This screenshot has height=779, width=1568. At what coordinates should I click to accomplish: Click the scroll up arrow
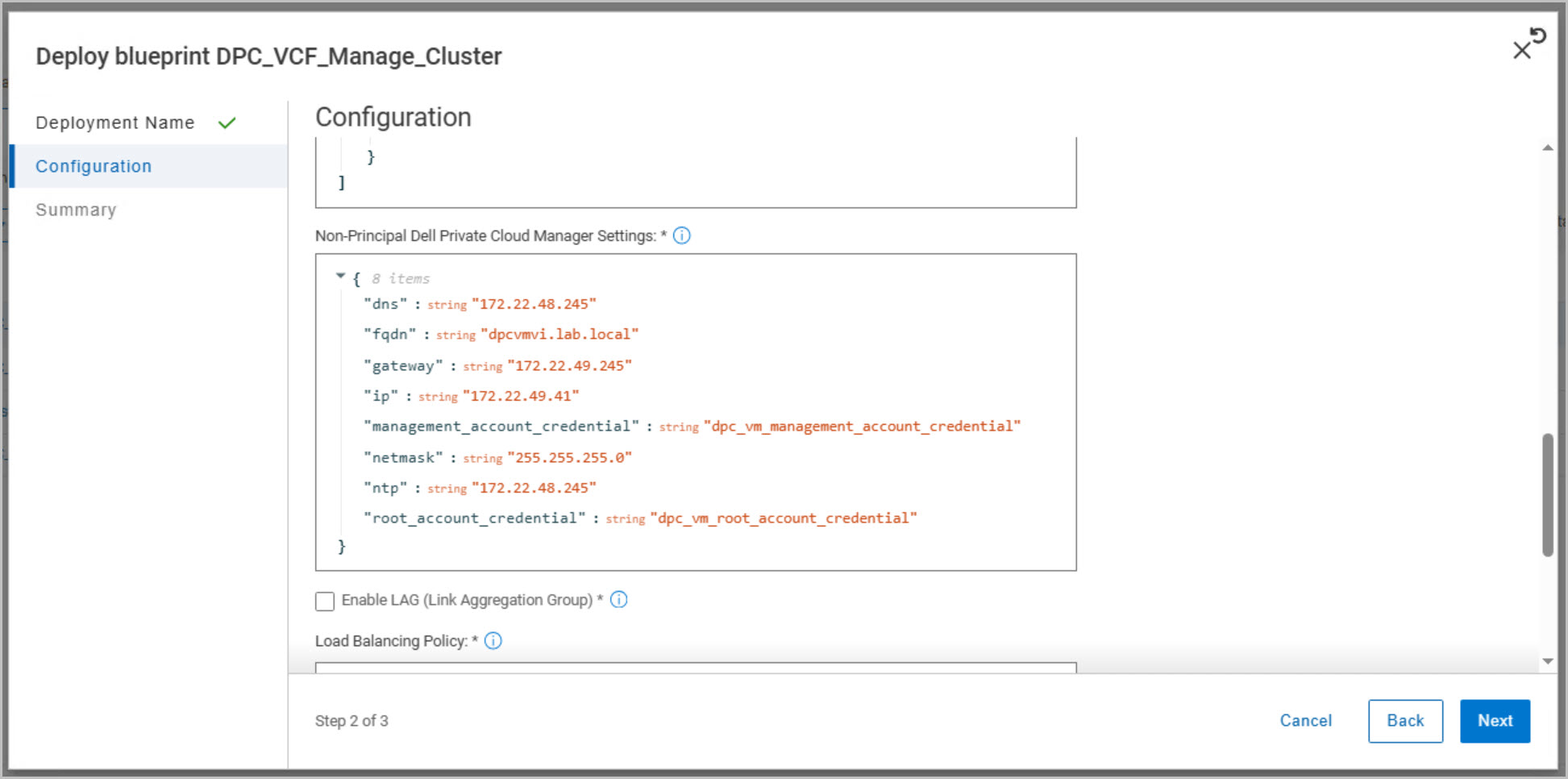pos(1547,148)
